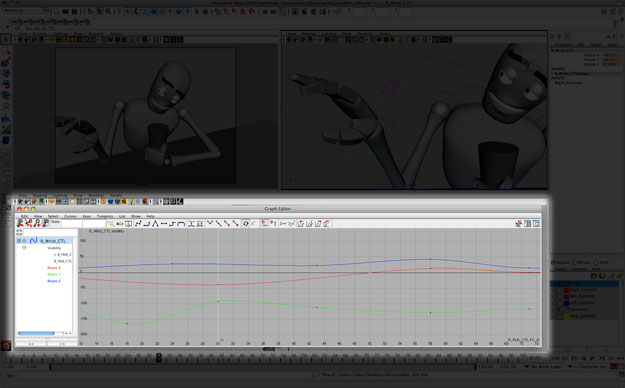Click the Break Tangents icon
Screen dimensions: 625x388
[x=209, y=224]
